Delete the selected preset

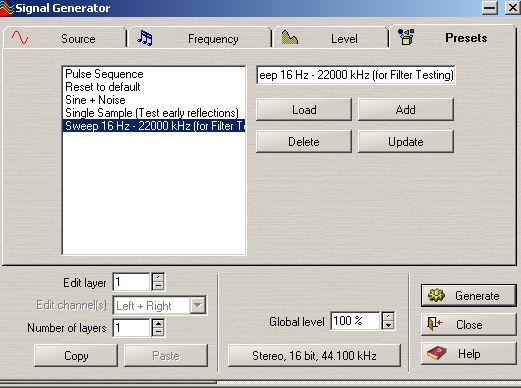[x=304, y=142]
